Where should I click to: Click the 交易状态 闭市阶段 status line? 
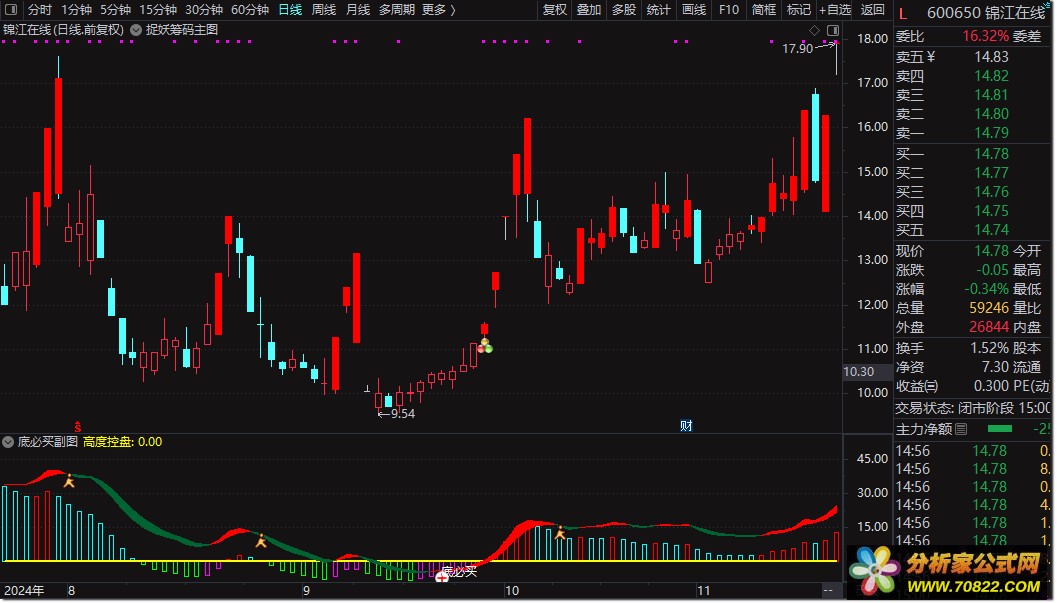pos(973,408)
